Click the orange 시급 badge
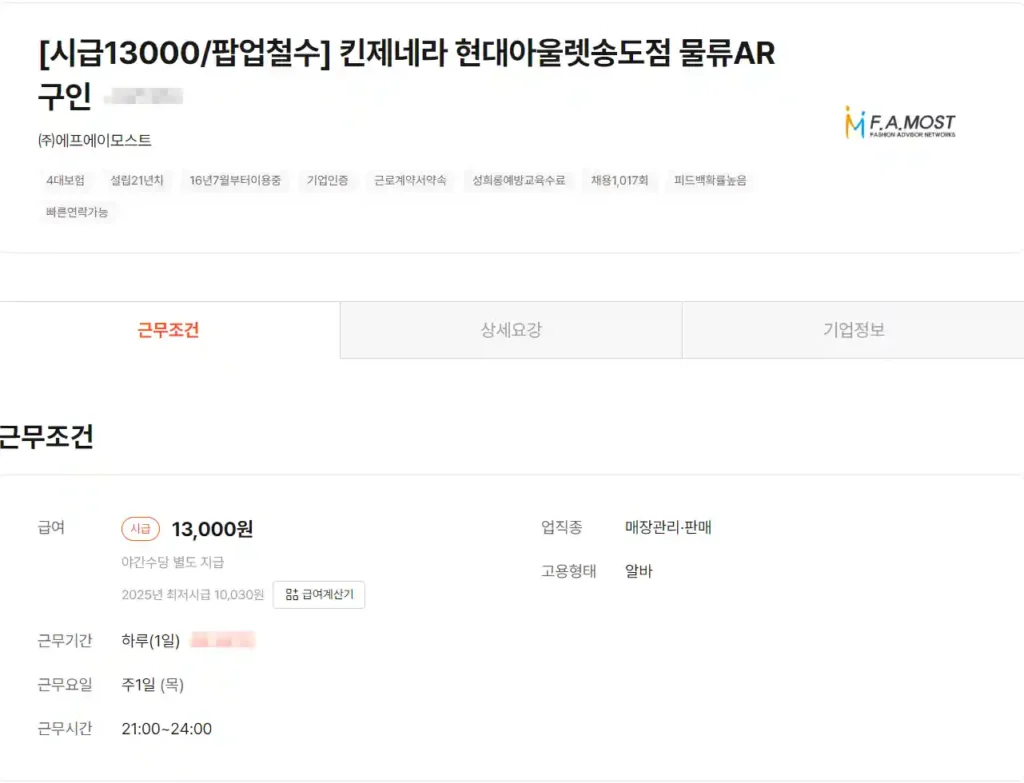 click(x=140, y=528)
